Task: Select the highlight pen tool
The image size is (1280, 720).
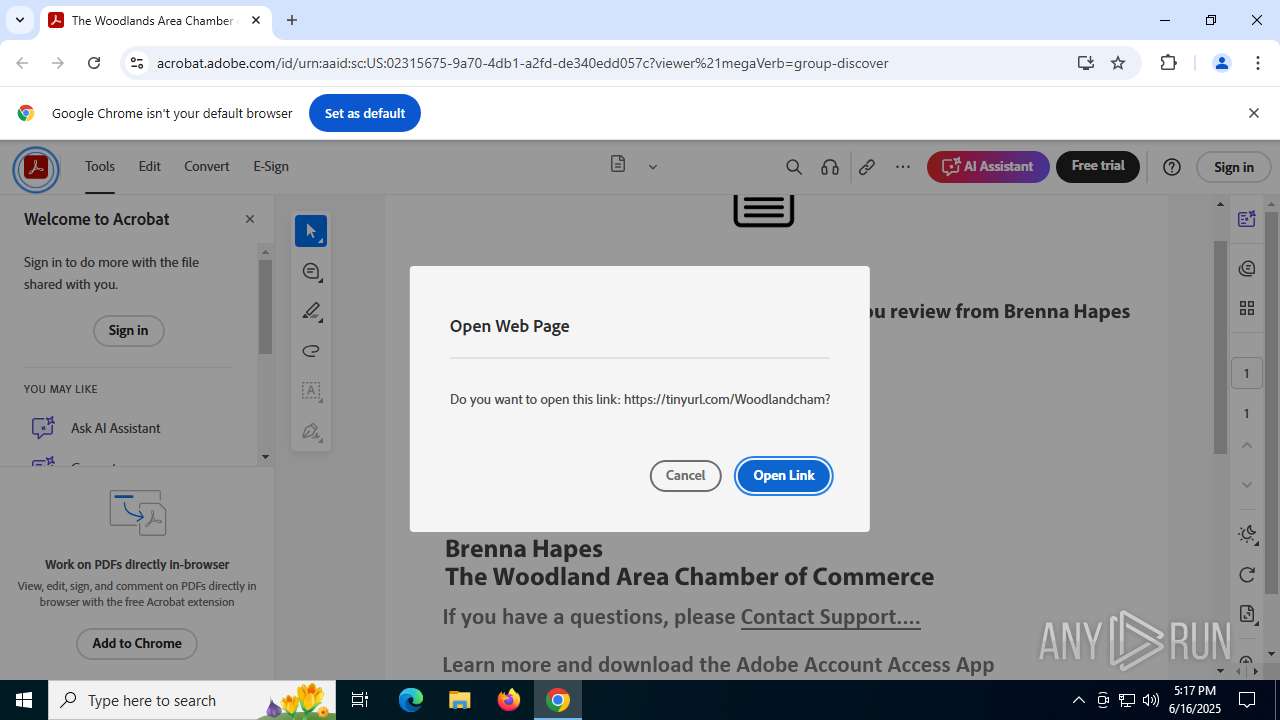Action: (311, 311)
